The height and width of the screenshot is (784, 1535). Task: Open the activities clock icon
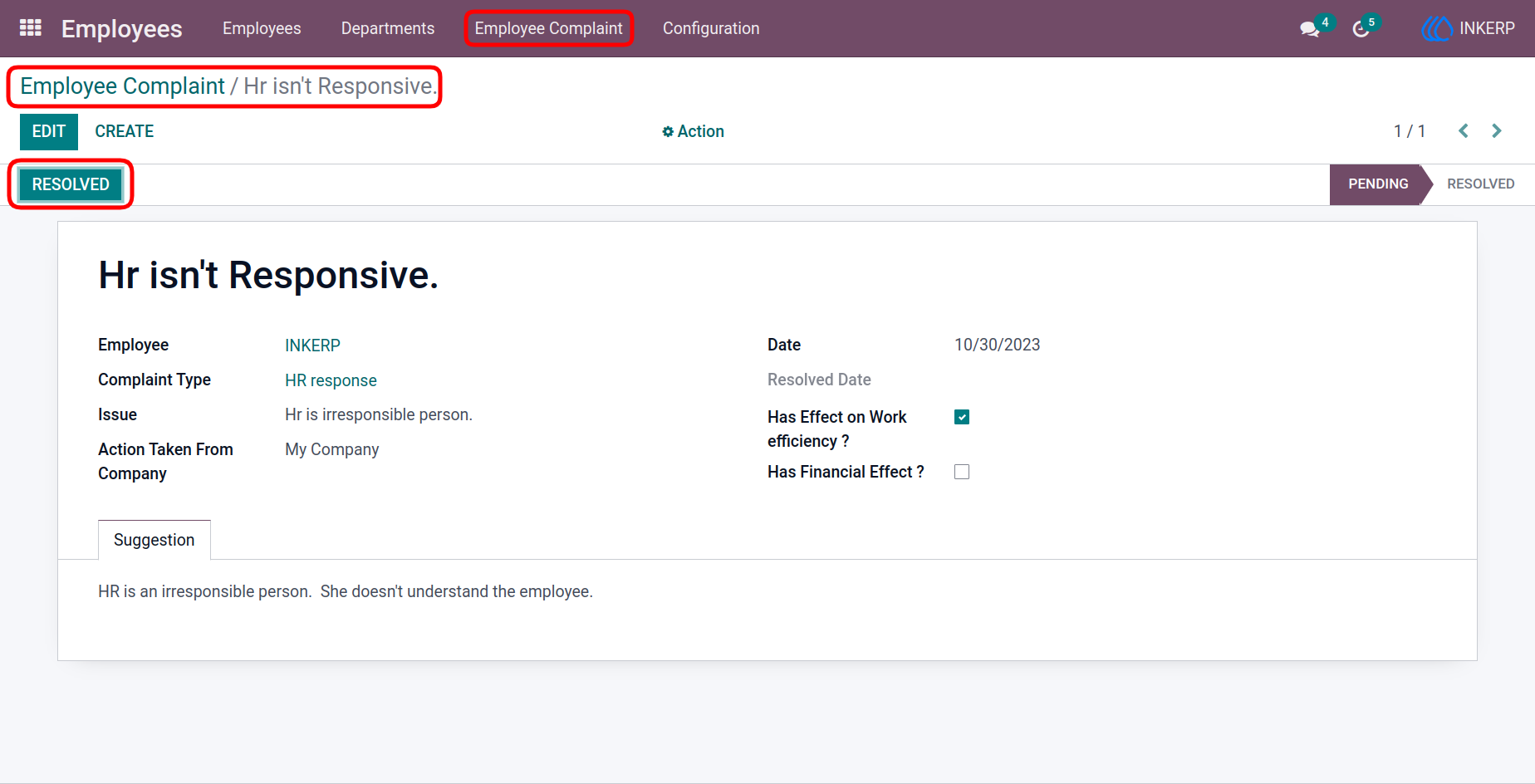click(1361, 29)
